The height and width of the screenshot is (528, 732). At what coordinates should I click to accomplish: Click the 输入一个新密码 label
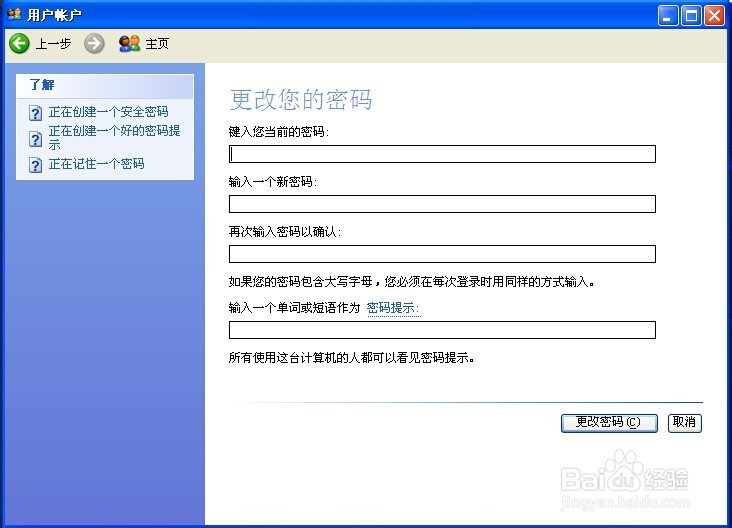(x=273, y=182)
